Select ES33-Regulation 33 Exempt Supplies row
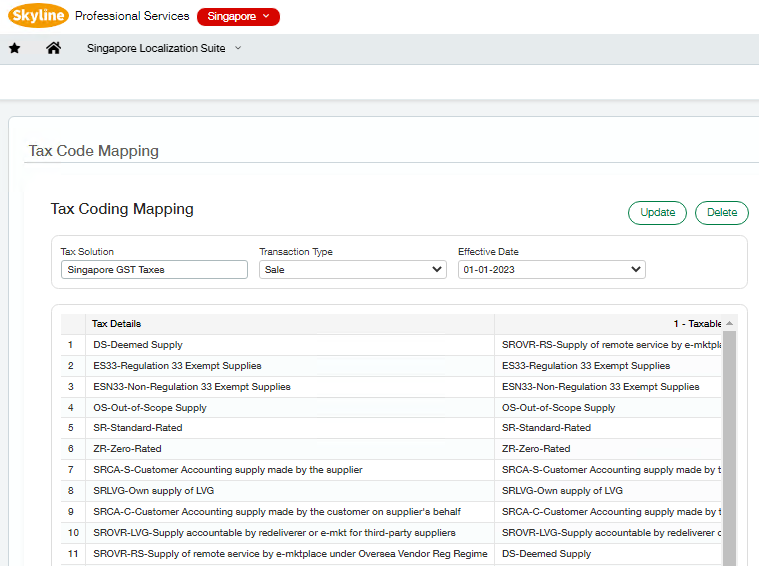This screenshot has width=759, height=566. 177,366
